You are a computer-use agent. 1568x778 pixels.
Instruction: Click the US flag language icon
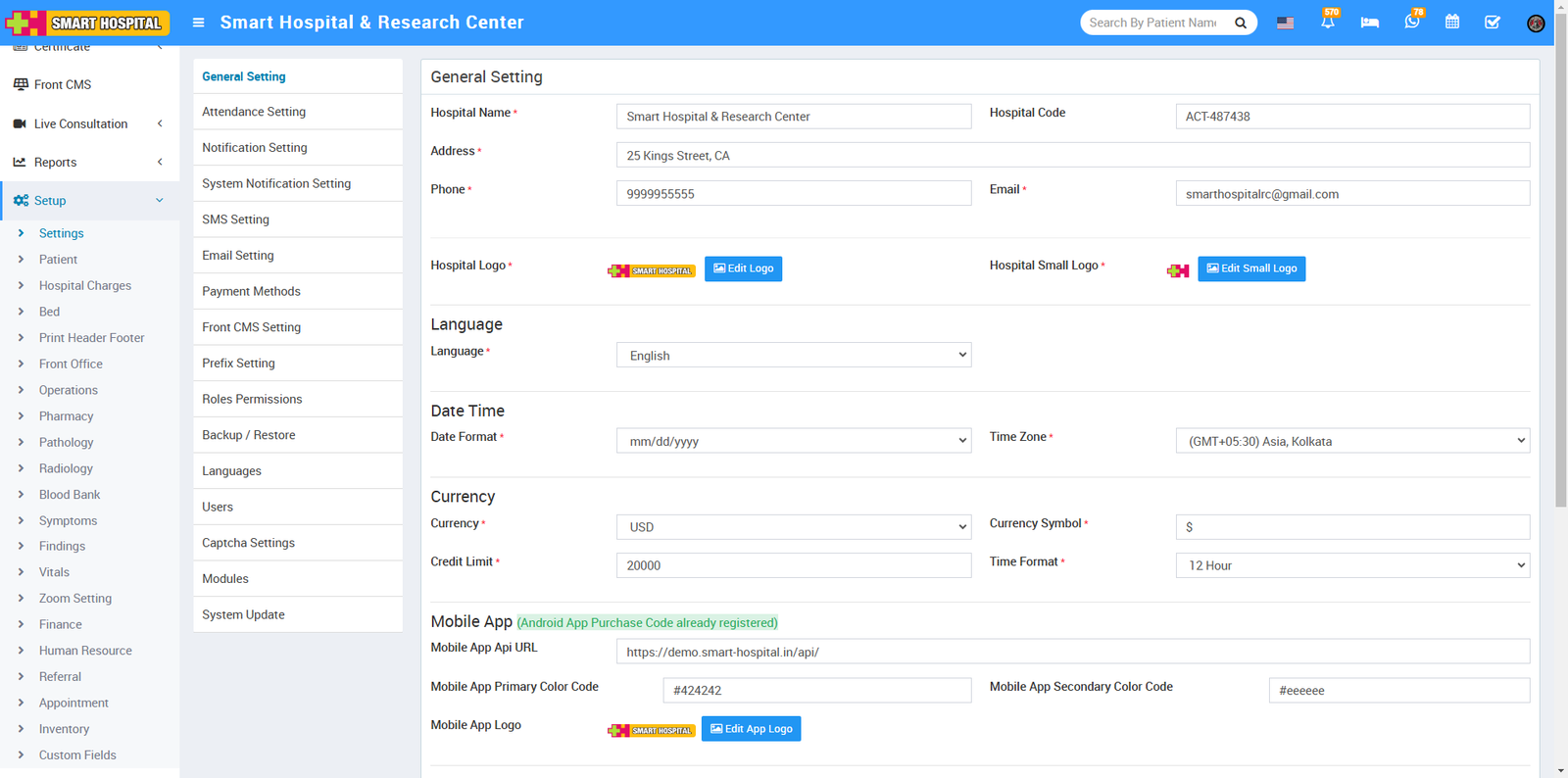pyautogui.click(x=1285, y=23)
